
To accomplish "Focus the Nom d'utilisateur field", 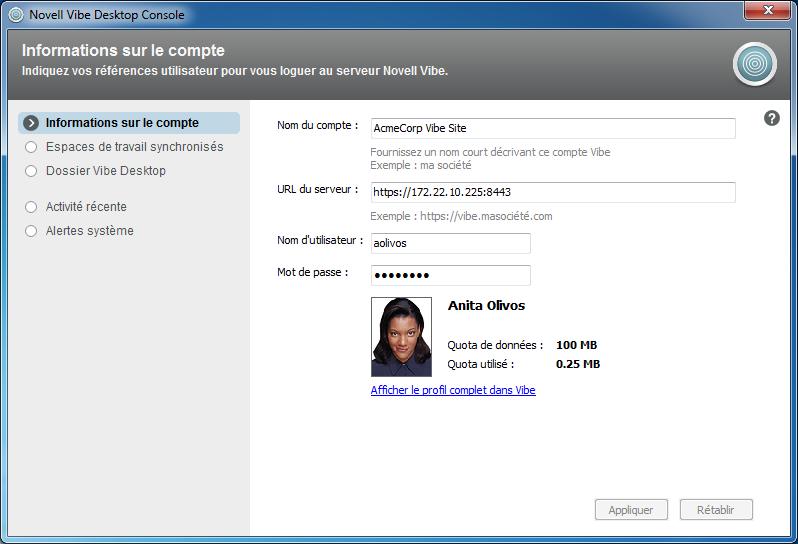I will coord(450,243).
